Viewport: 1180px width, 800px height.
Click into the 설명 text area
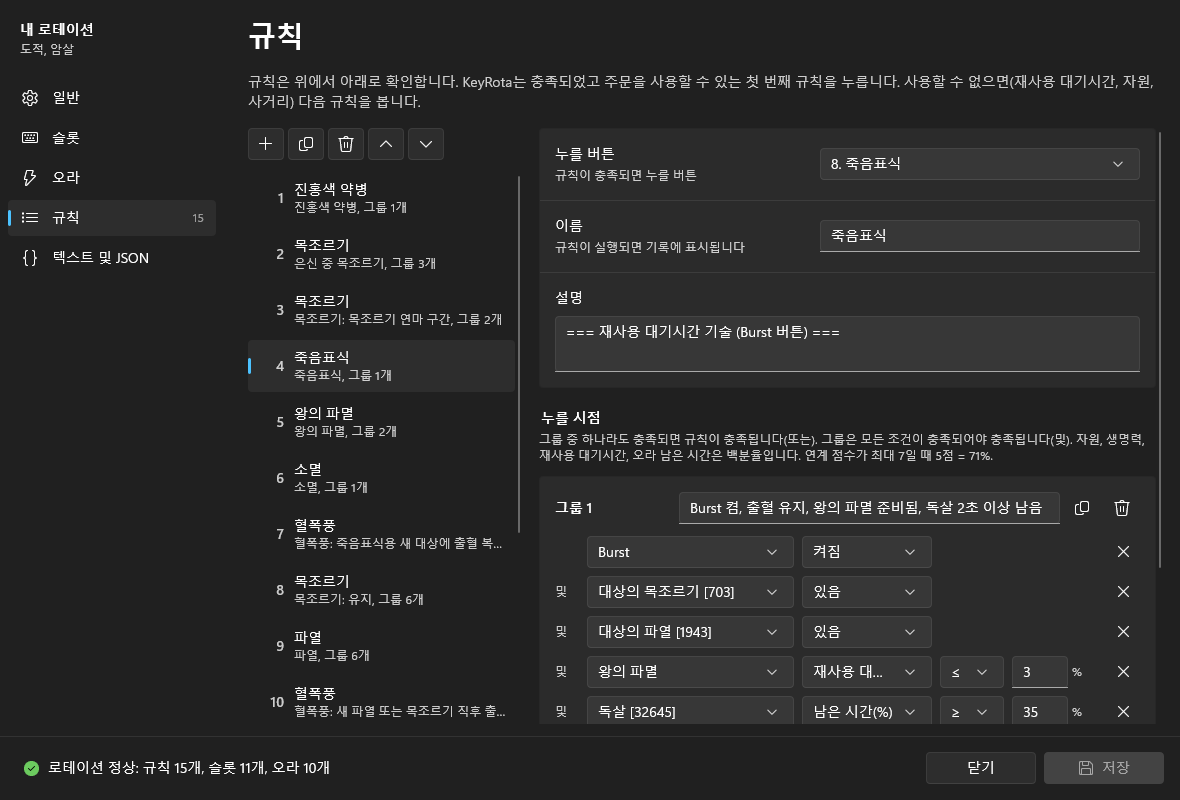click(847, 344)
